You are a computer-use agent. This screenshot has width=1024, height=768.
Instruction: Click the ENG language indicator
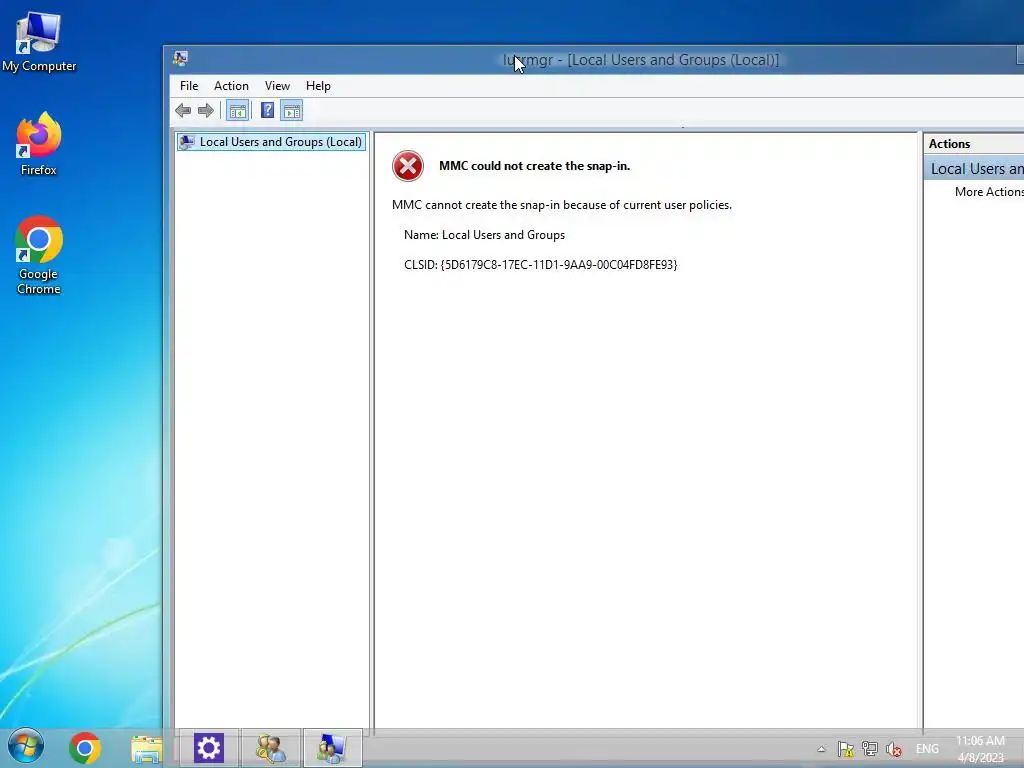point(927,748)
